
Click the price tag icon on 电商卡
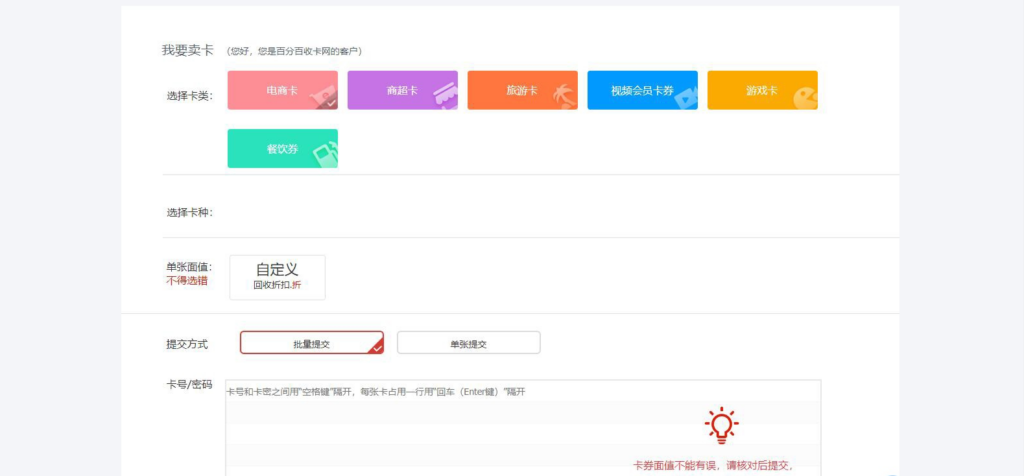(x=322, y=96)
